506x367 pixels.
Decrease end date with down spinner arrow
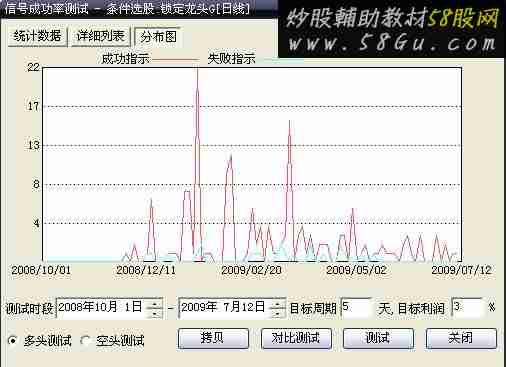277,313
